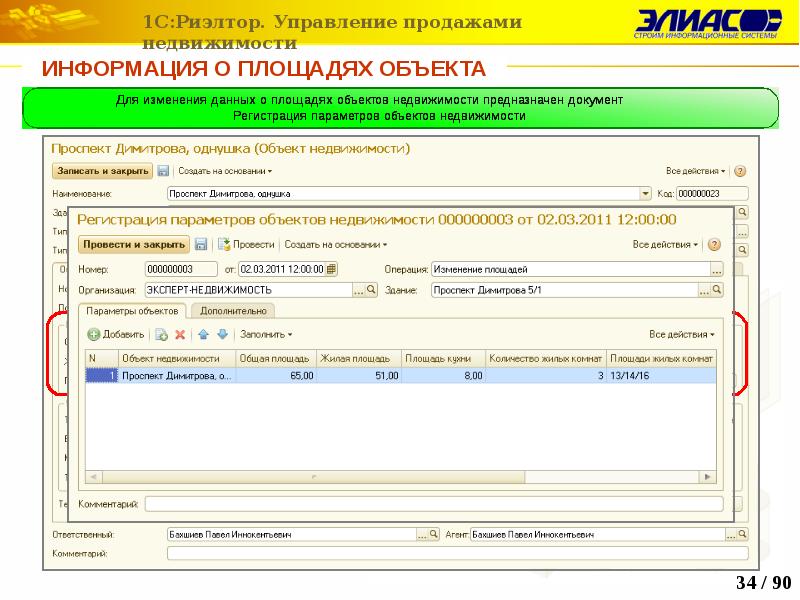Switch to Параметры объектов tab
Viewport: 800px width, 600px height.
pos(132,311)
